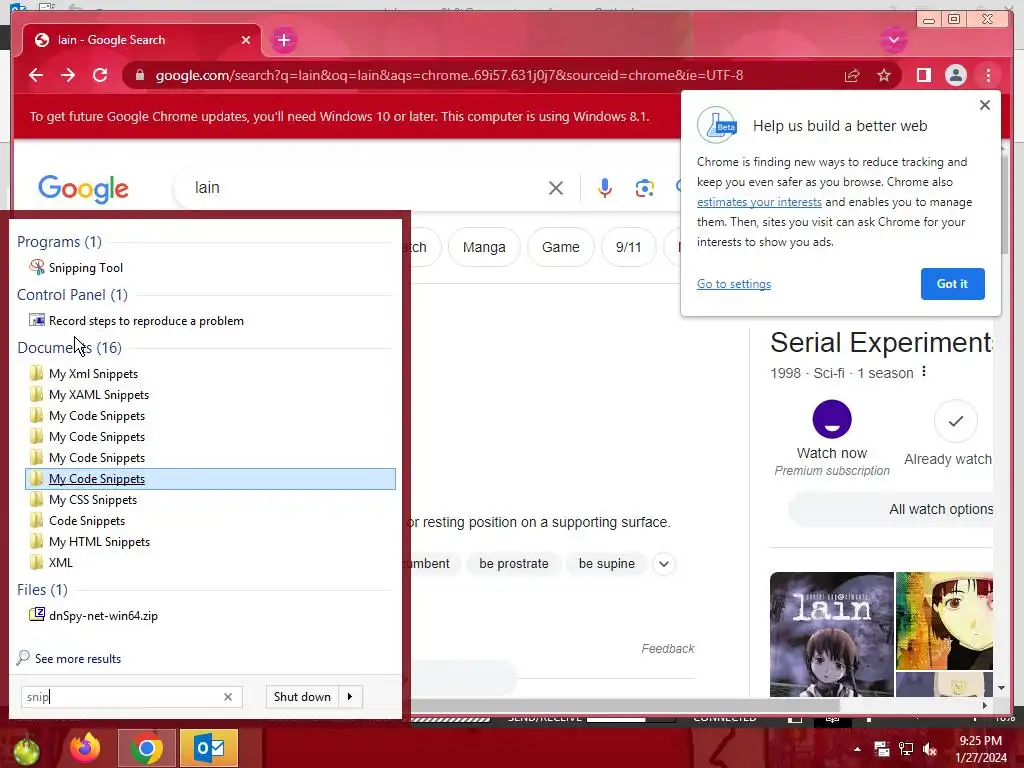
Task: Open Firefox from the taskbar
Action: pyautogui.click(x=85, y=748)
